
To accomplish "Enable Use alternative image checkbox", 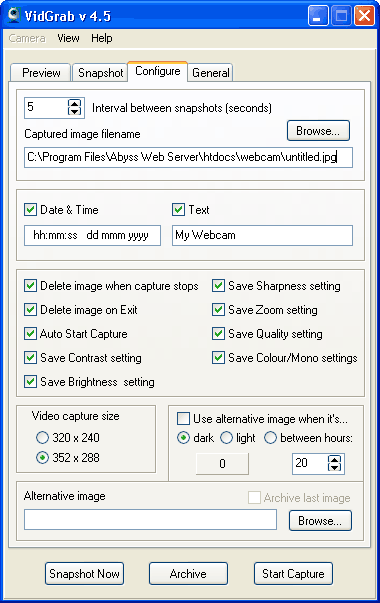I will pos(183,418).
